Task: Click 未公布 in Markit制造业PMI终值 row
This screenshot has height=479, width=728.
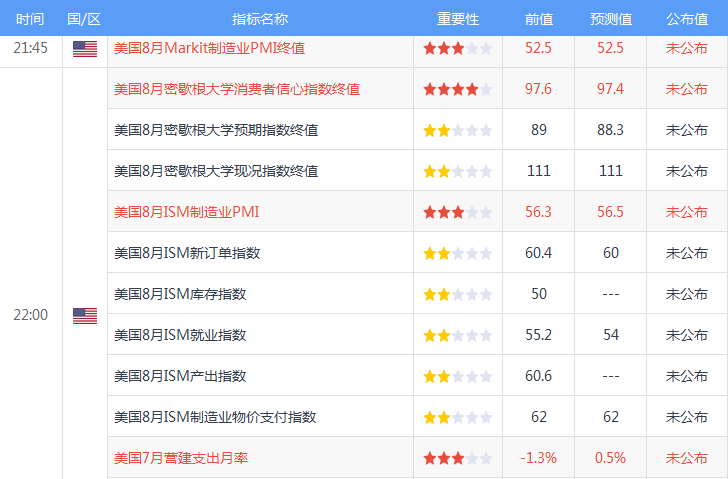Action: tap(687, 48)
